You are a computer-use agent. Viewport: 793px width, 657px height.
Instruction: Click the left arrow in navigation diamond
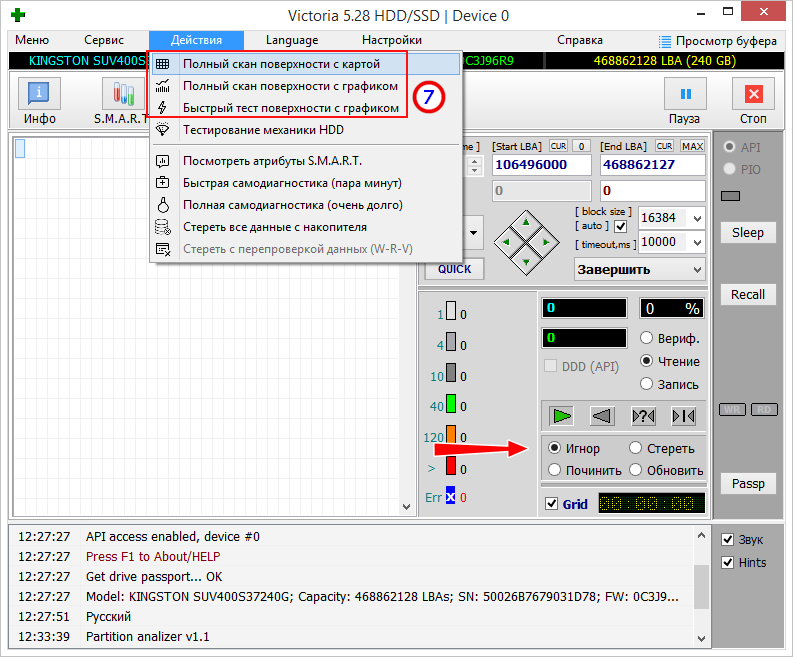505,242
